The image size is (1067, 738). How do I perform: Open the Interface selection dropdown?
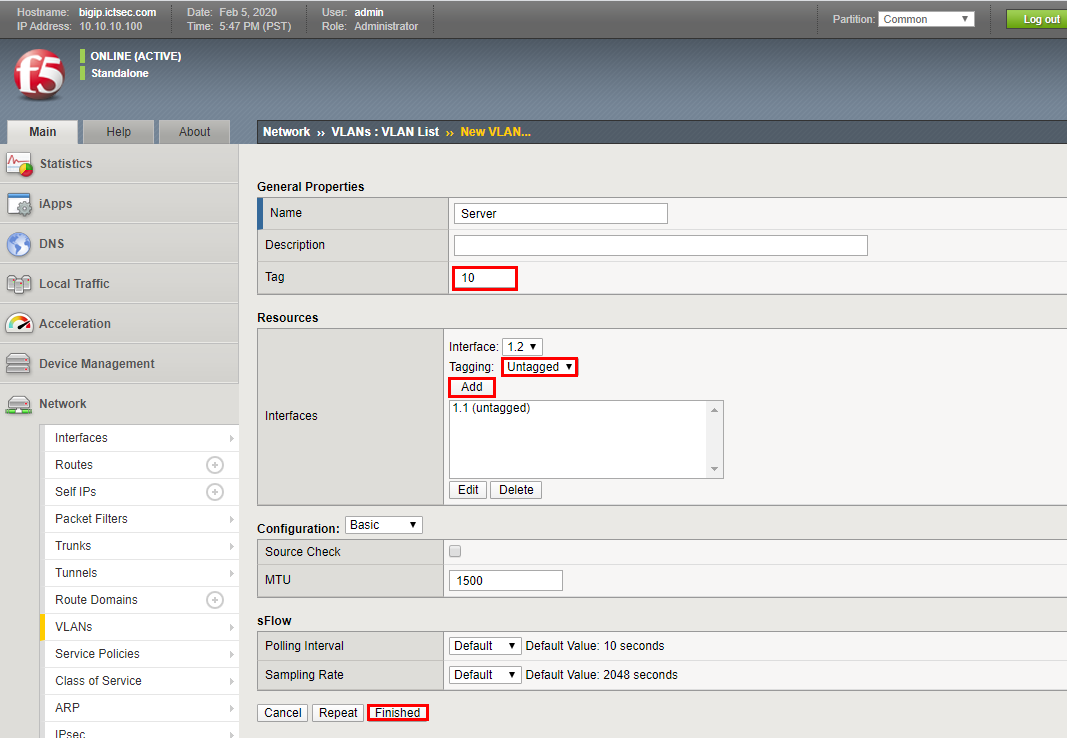point(522,347)
